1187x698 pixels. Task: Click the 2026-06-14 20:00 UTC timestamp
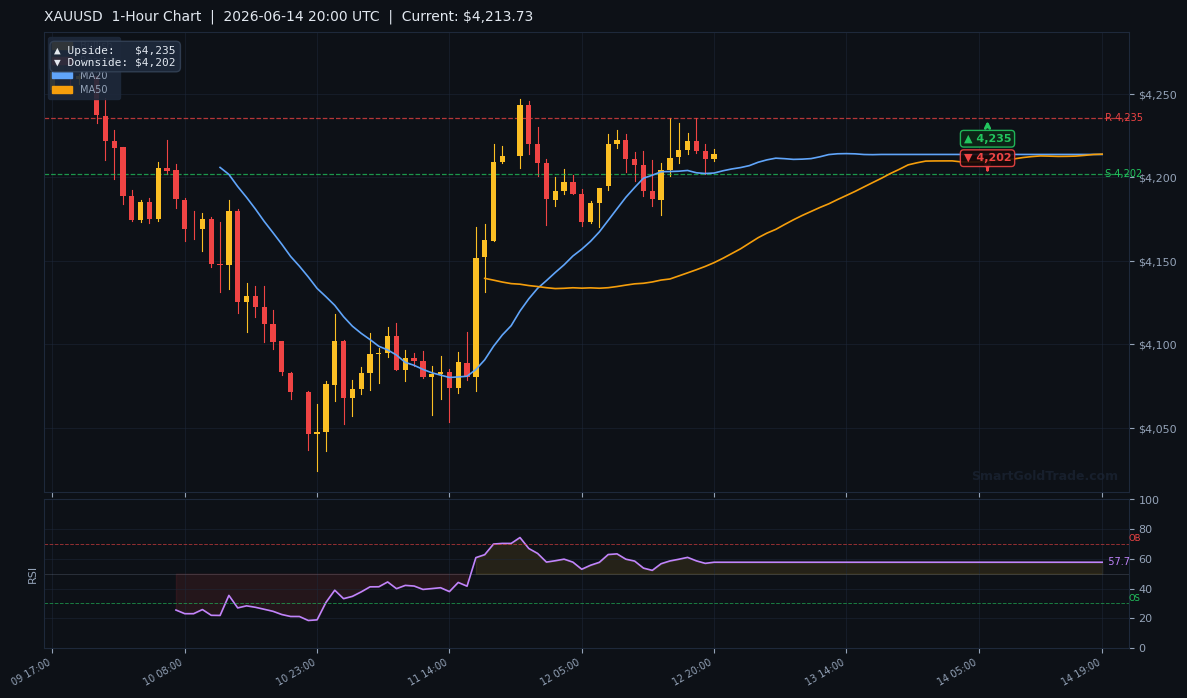[x=301, y=17]
